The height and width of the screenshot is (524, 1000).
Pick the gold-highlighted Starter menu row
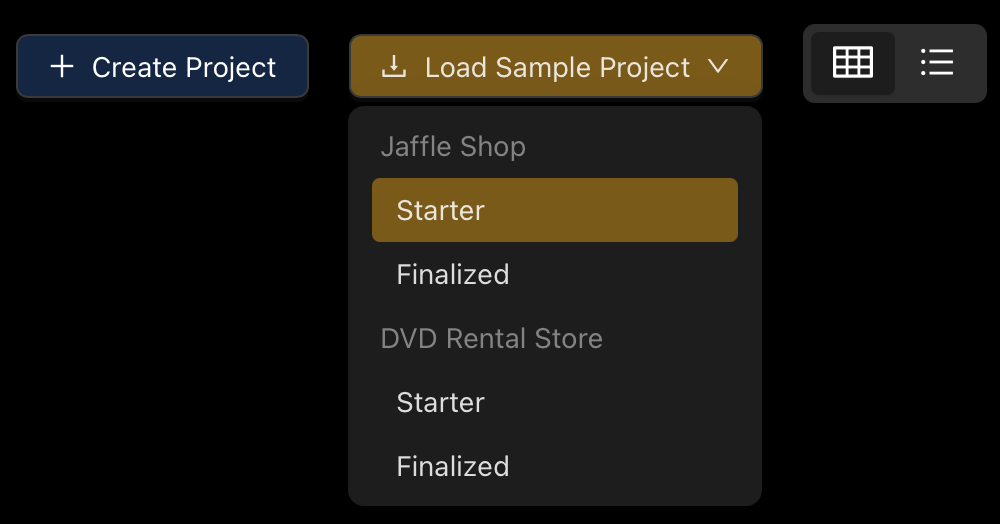pyautogui.click(x=555, y=210)
